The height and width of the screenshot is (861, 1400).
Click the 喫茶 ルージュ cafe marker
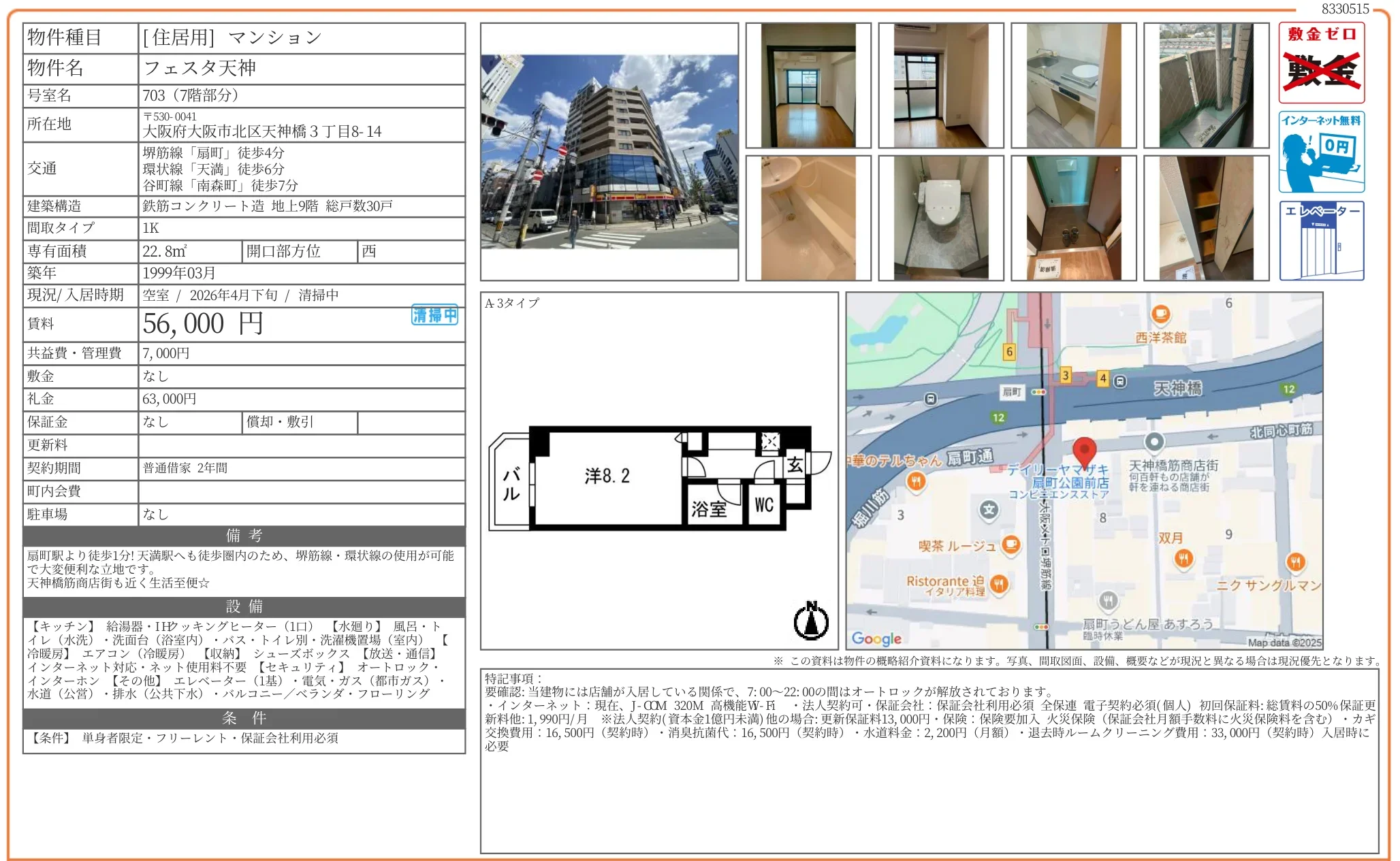point(1011,544)
